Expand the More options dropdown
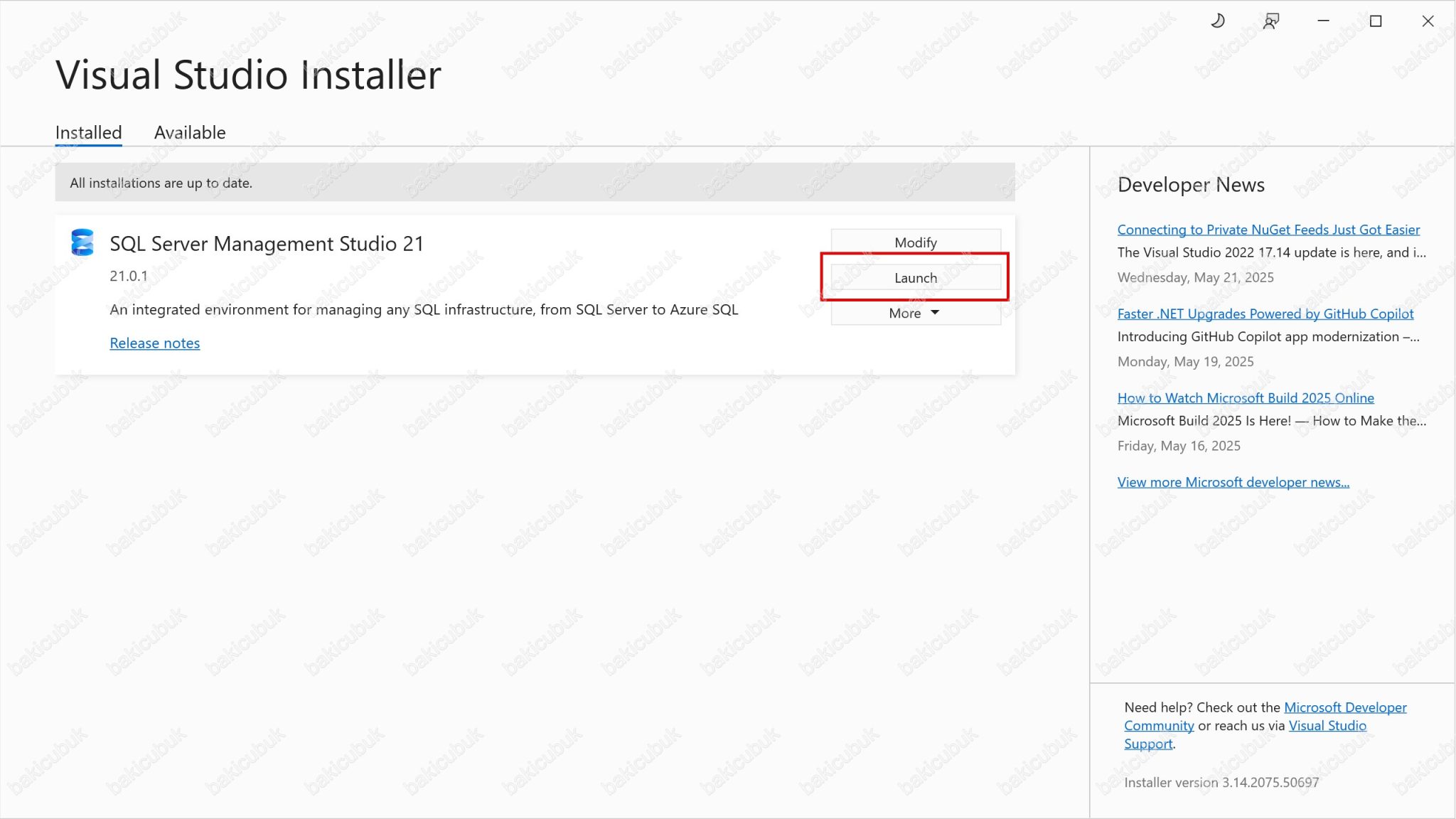The image size is (1456, 819). 914,313
